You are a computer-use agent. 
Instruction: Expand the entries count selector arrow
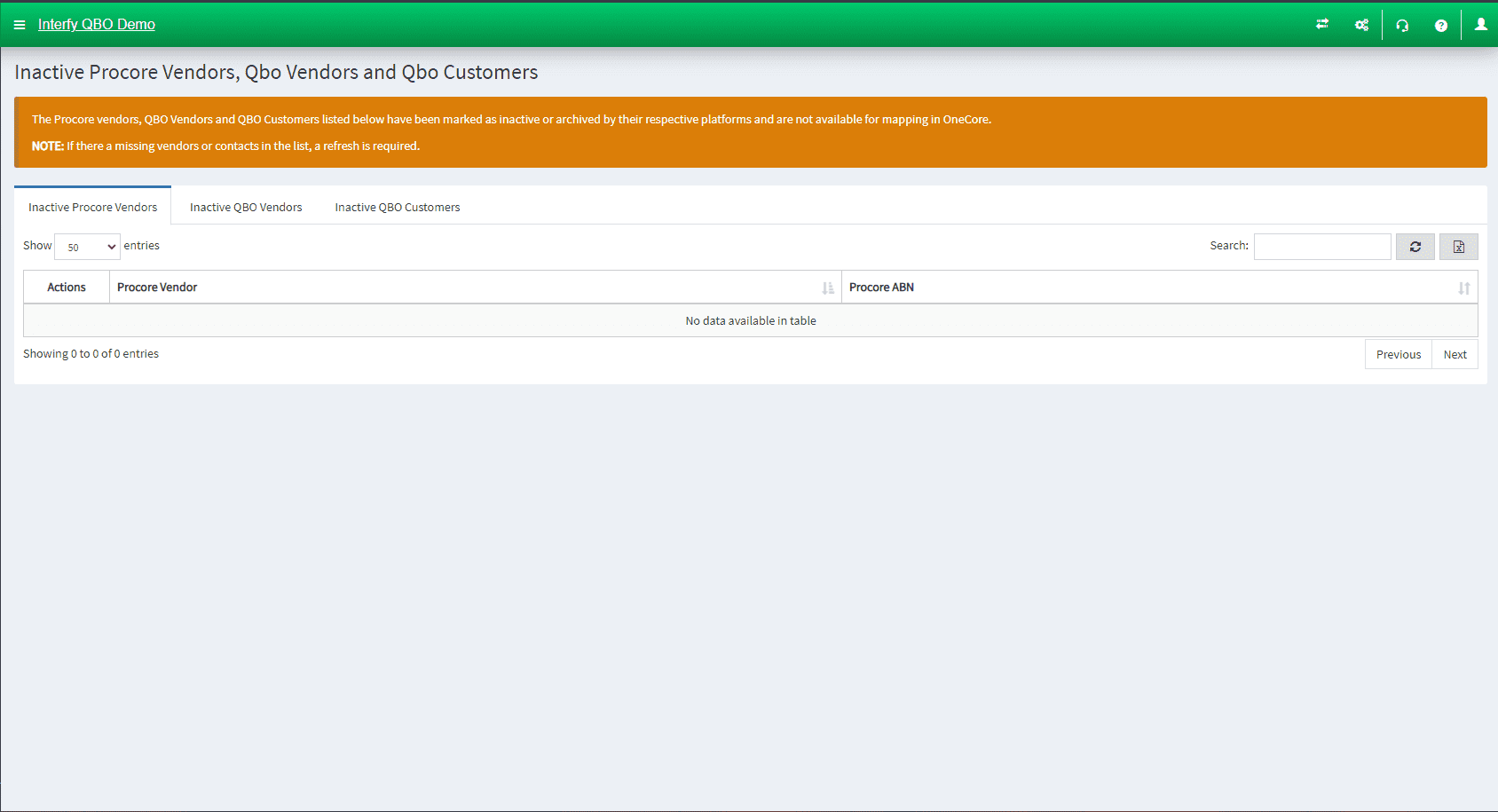110,246
